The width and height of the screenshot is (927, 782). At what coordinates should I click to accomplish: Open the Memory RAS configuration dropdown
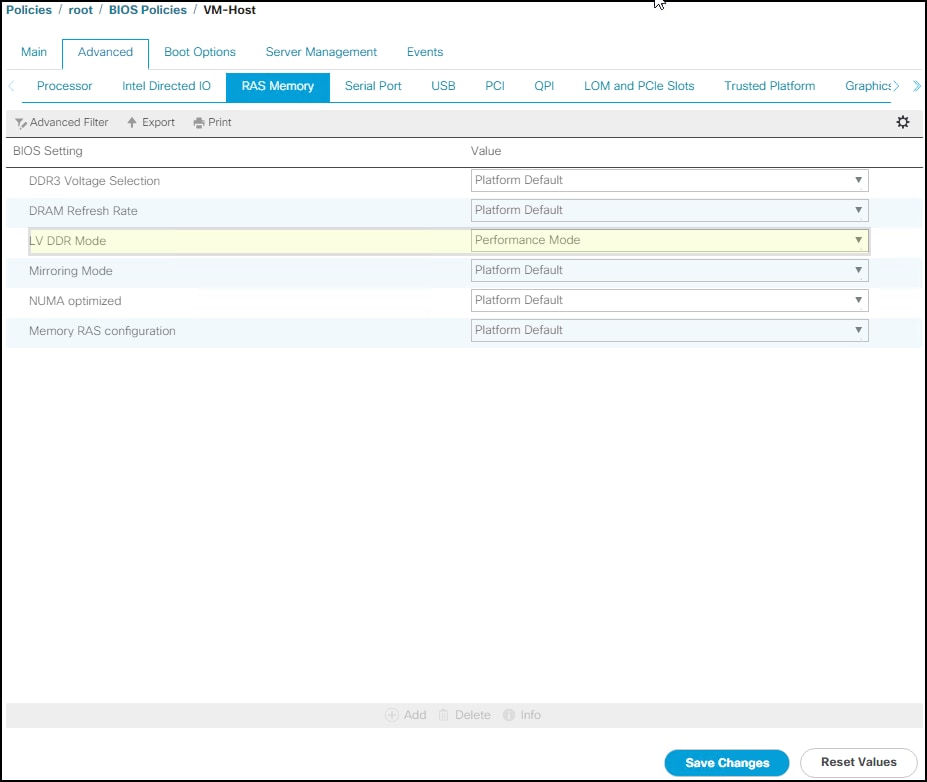point(858,330)
